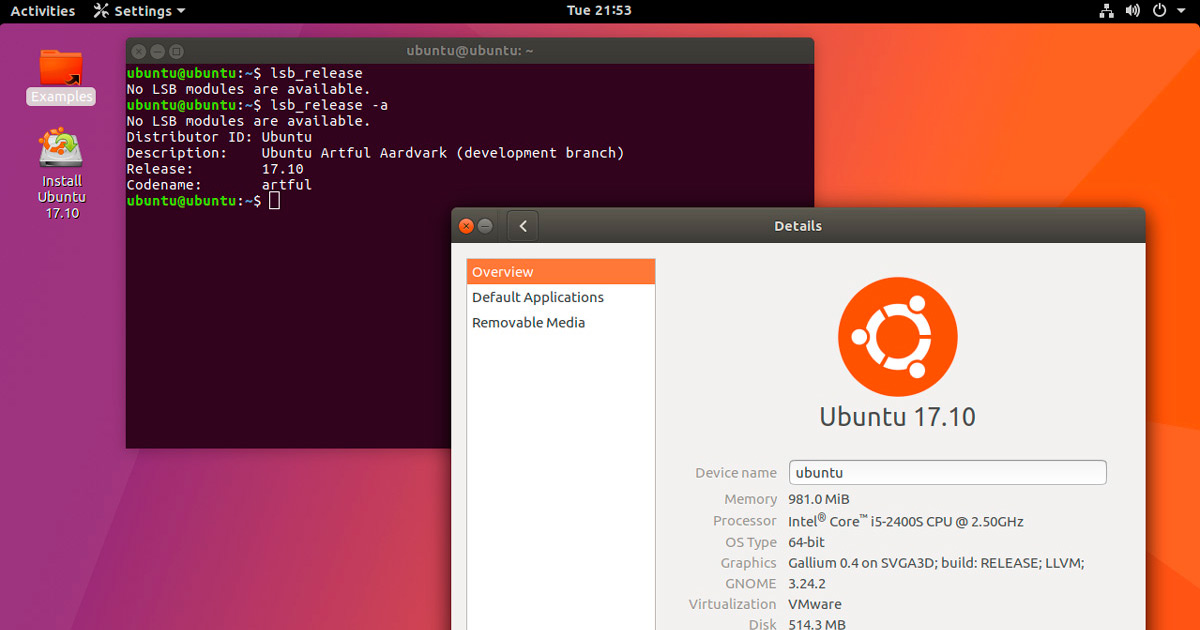Open the clock dropdown showing Tue 21:53

(x=600, y=11)
